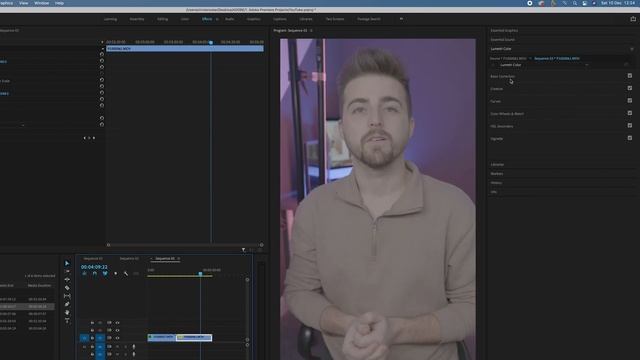The height and width of the screenshot is (360, 640).
Task: Select the Slip tool
Action: pos(67,296)
